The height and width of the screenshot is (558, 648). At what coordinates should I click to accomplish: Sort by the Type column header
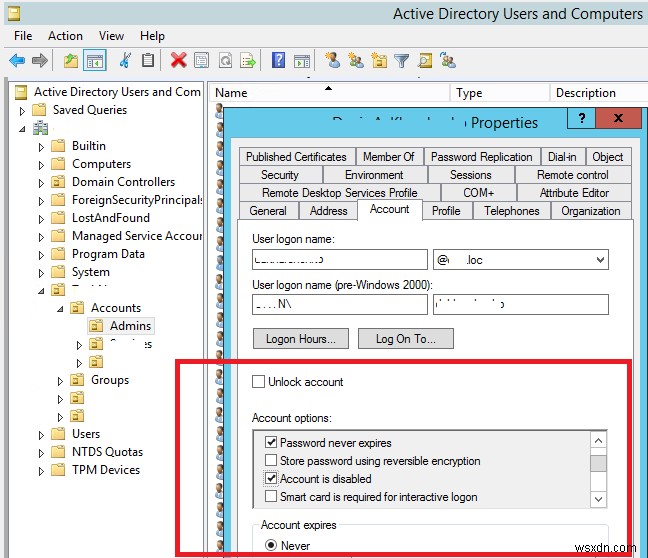(500, 93)
